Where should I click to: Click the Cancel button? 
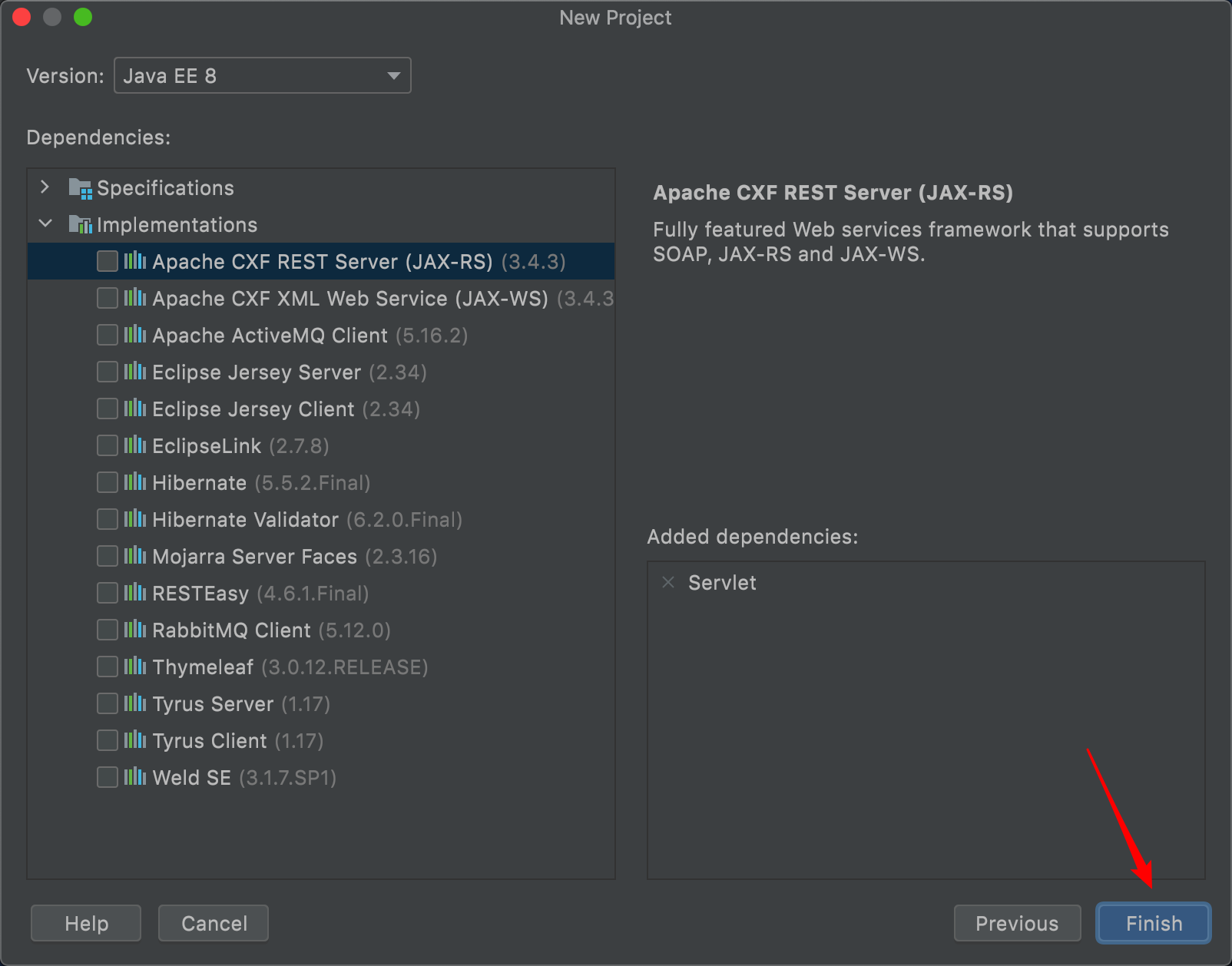tap(214, 923)
